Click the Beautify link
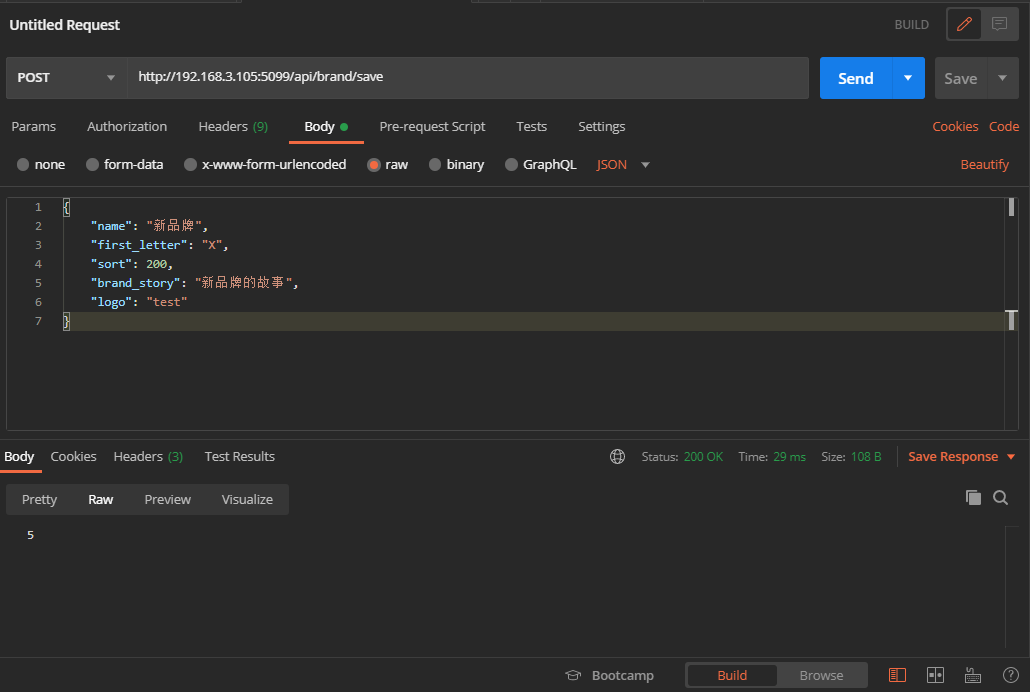This screenshot has height=692, width=1030. click(984, 165)
